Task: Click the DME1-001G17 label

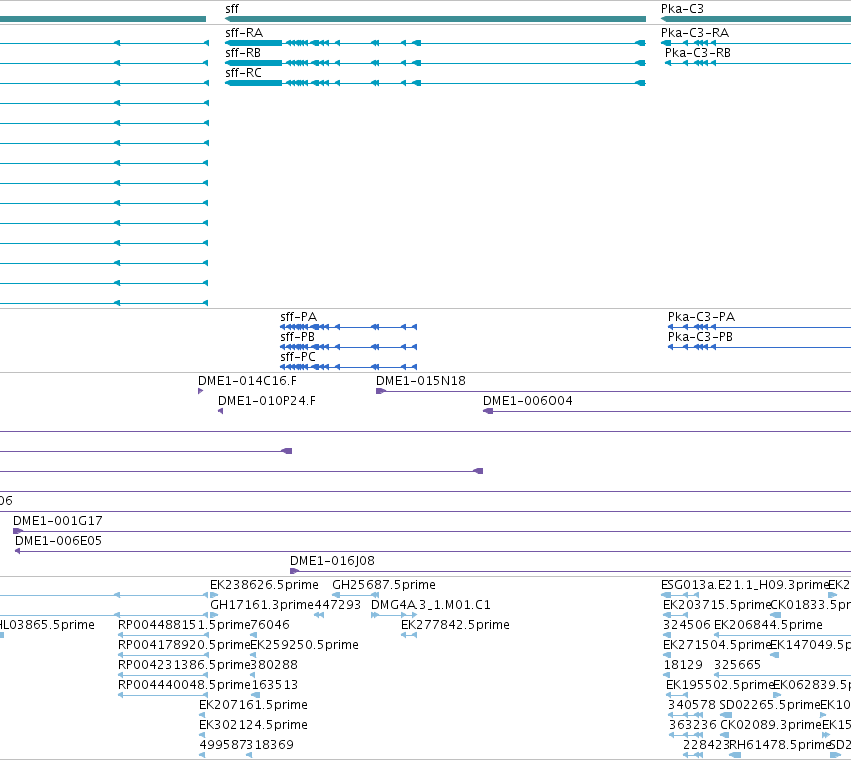Action: pyautogui.click(x=58, y=521)
